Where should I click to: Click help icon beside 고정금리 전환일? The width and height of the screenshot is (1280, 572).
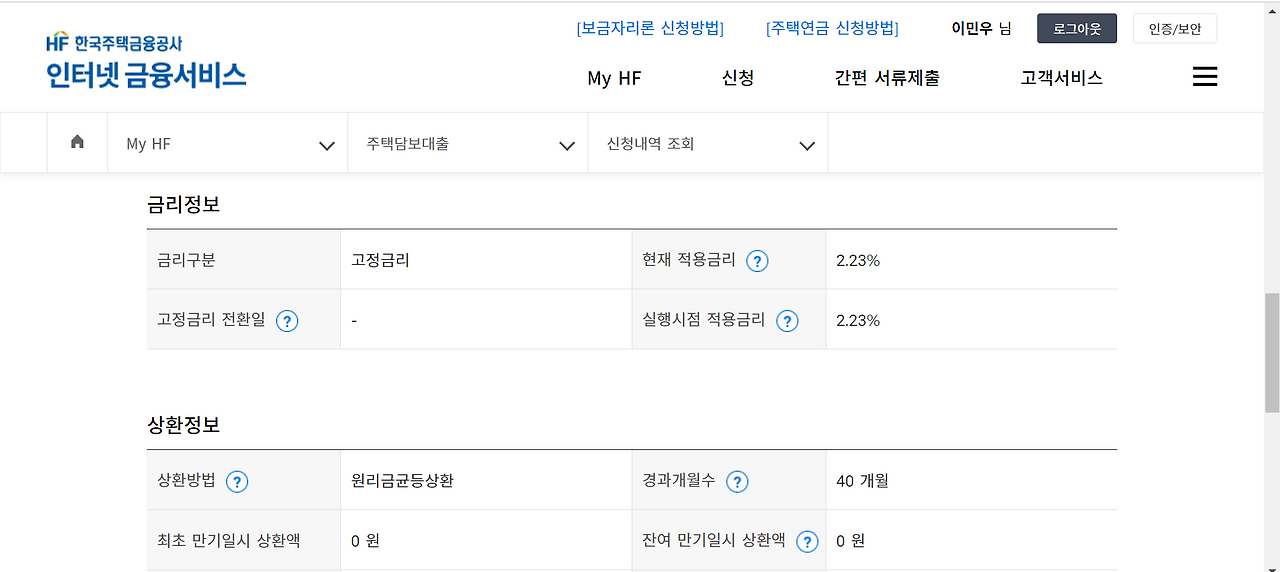pos(287,321)
